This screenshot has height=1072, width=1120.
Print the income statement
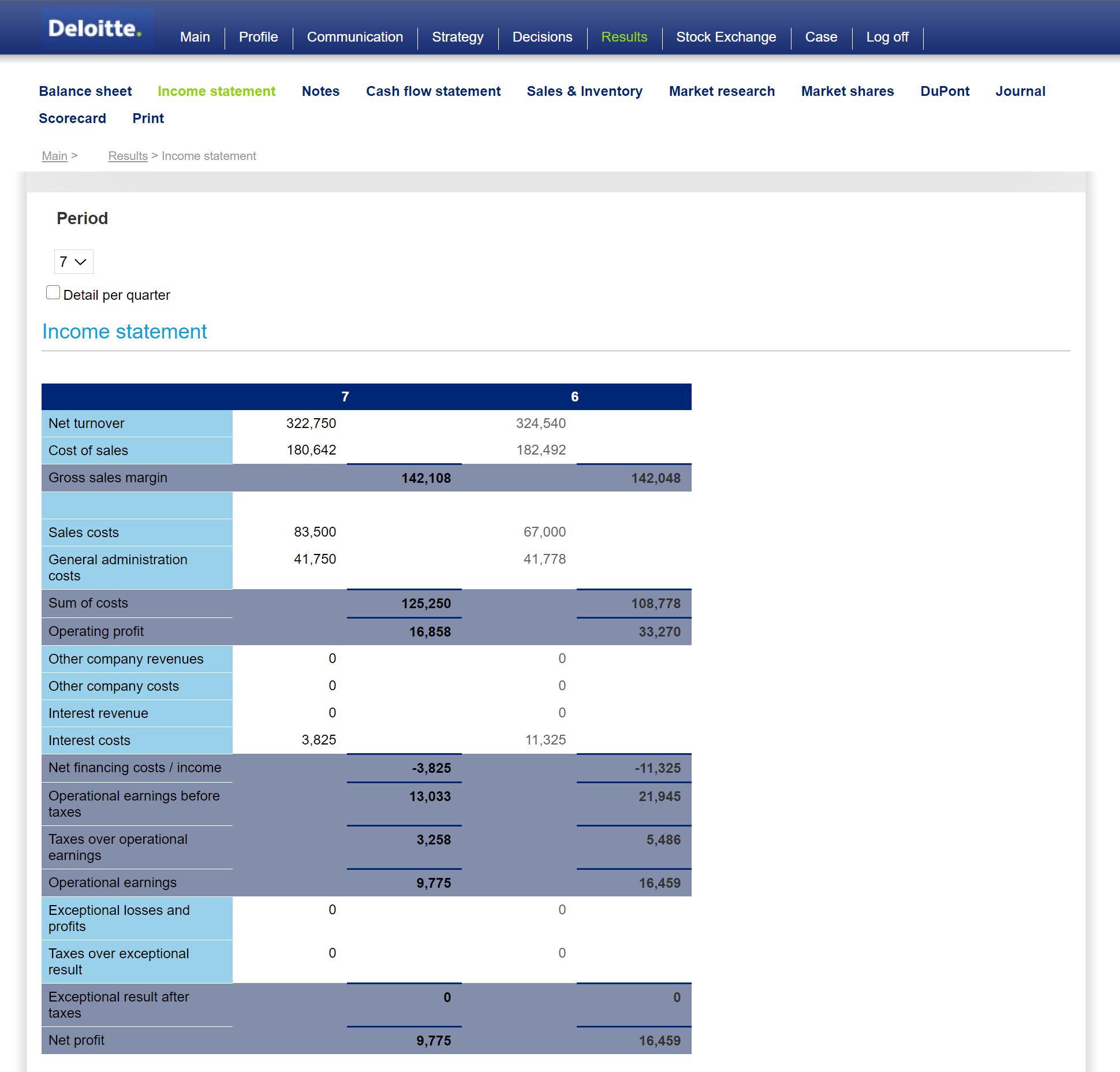(148, 118)
